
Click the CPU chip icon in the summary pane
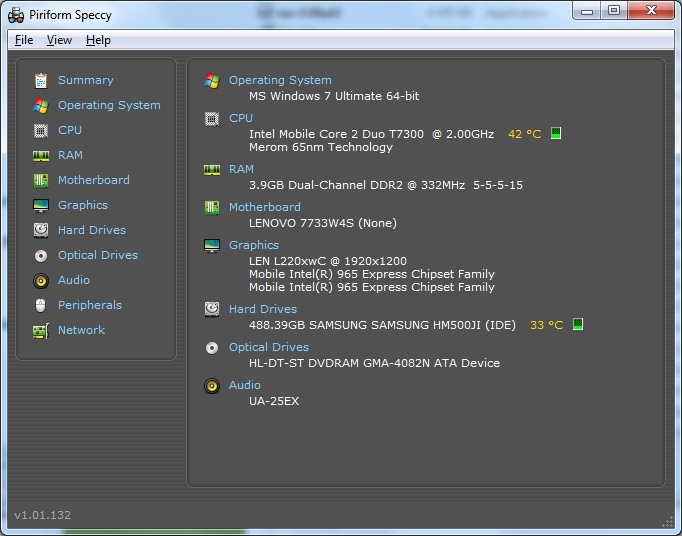pyautogui.click(x=212, y=119)
